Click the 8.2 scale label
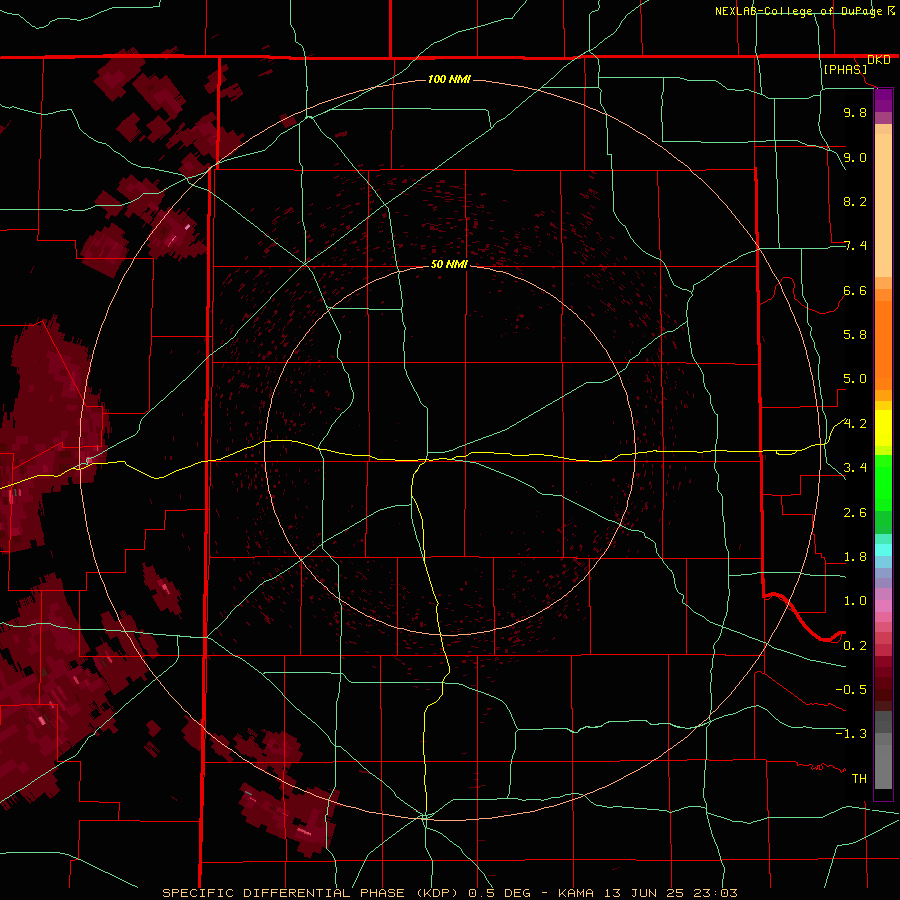 pos(855,201)
